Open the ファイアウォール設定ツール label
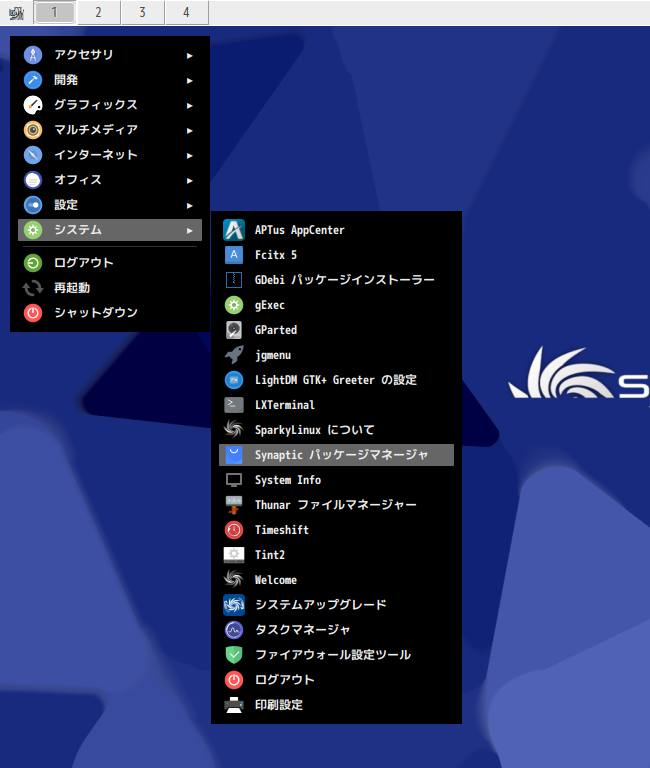 [x=333, y=655]
